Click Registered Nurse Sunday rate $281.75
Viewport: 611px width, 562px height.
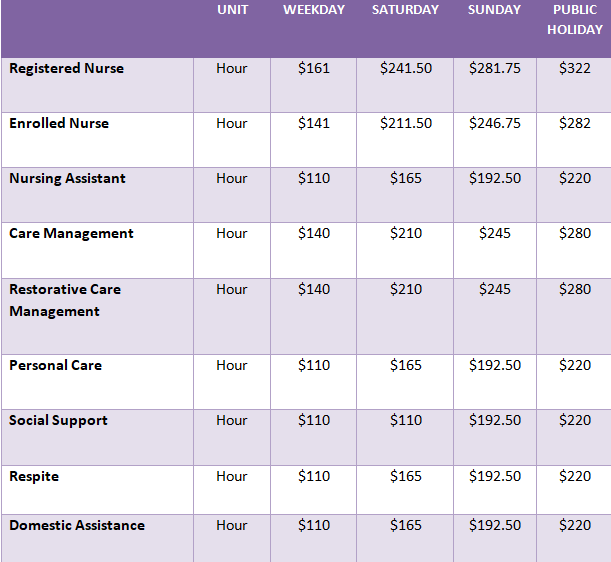pos(494,68)
